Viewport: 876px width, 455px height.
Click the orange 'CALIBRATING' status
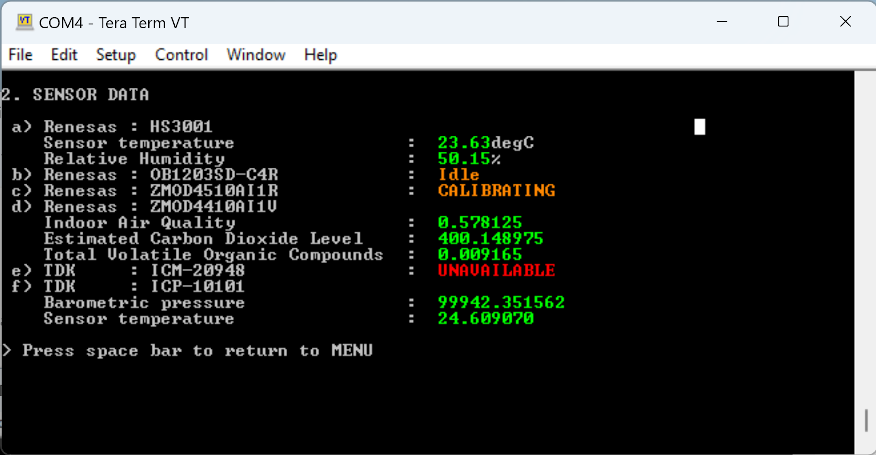coord(497,191)
